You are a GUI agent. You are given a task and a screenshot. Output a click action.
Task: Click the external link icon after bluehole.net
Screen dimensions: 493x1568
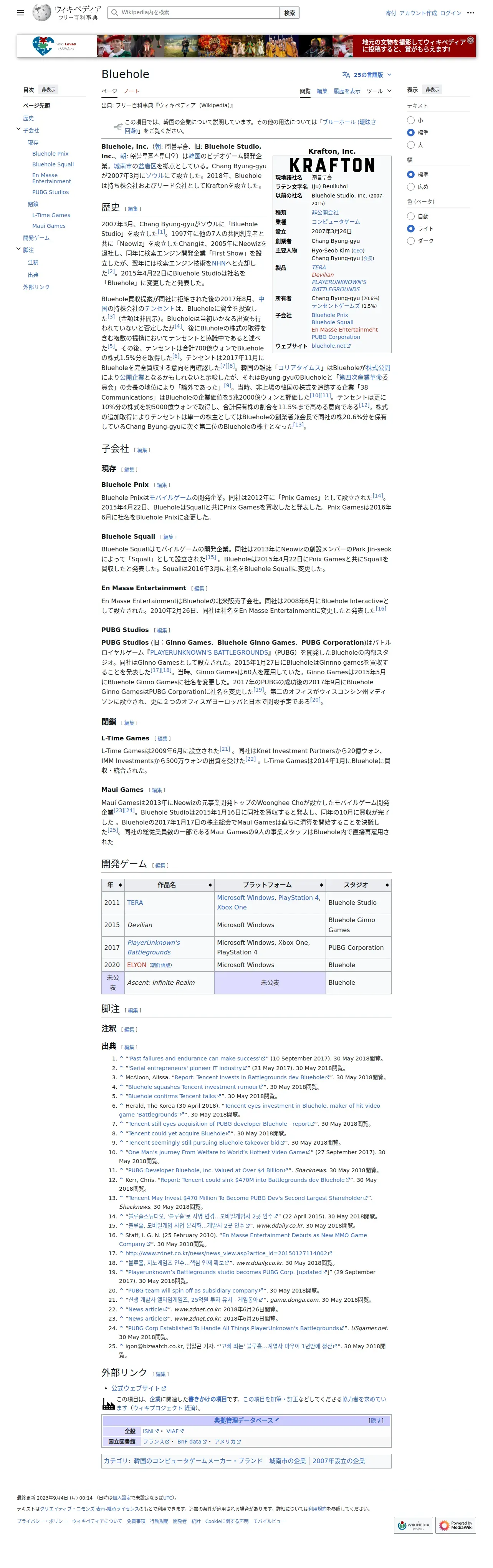349,346
